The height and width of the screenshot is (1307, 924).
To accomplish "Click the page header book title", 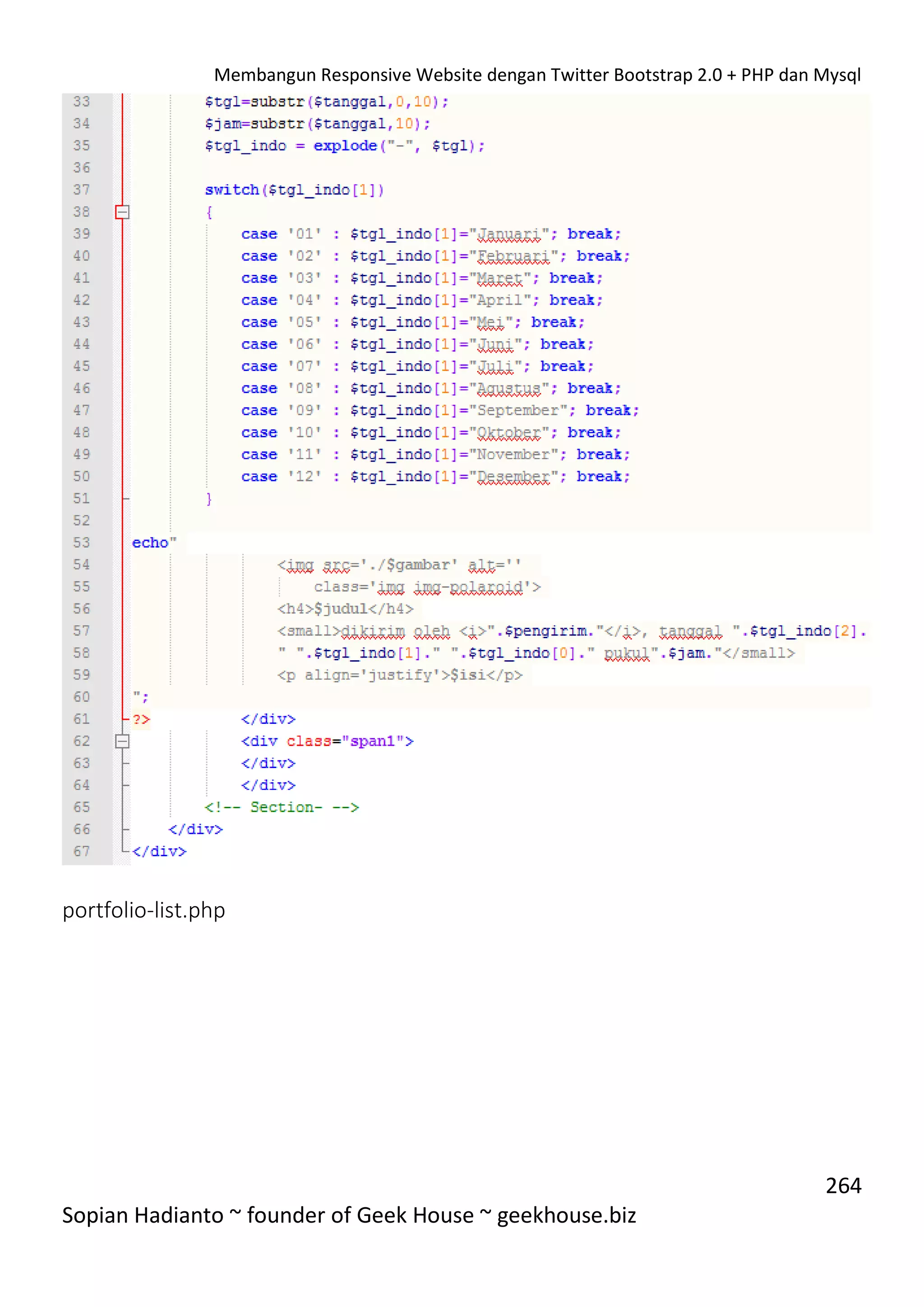I will pos(537,75).
